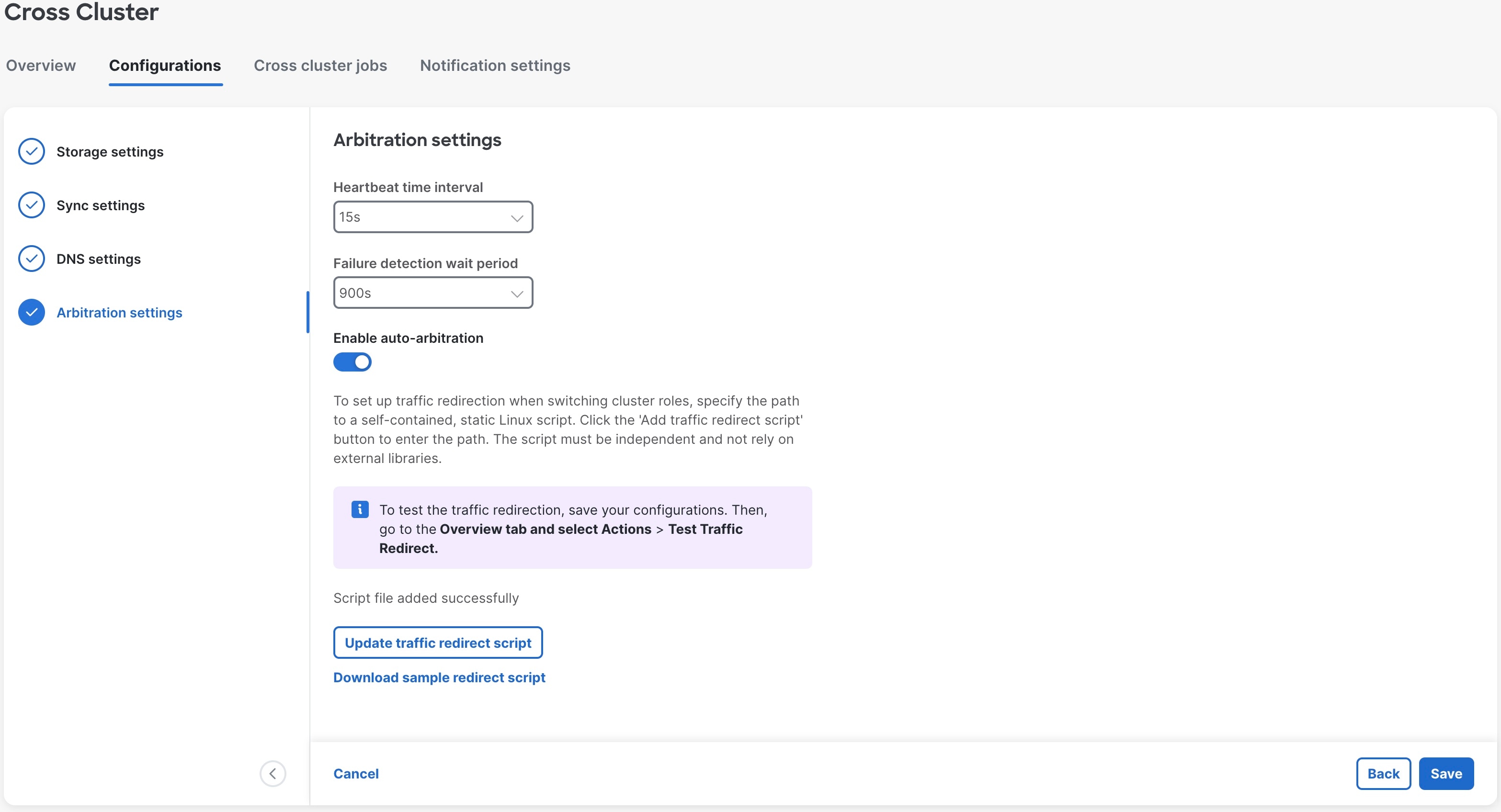Open the Heartbeat time interval dropdown
Image resolution: width=1501 pixels, height=812 pixels.
click(432, 217)
